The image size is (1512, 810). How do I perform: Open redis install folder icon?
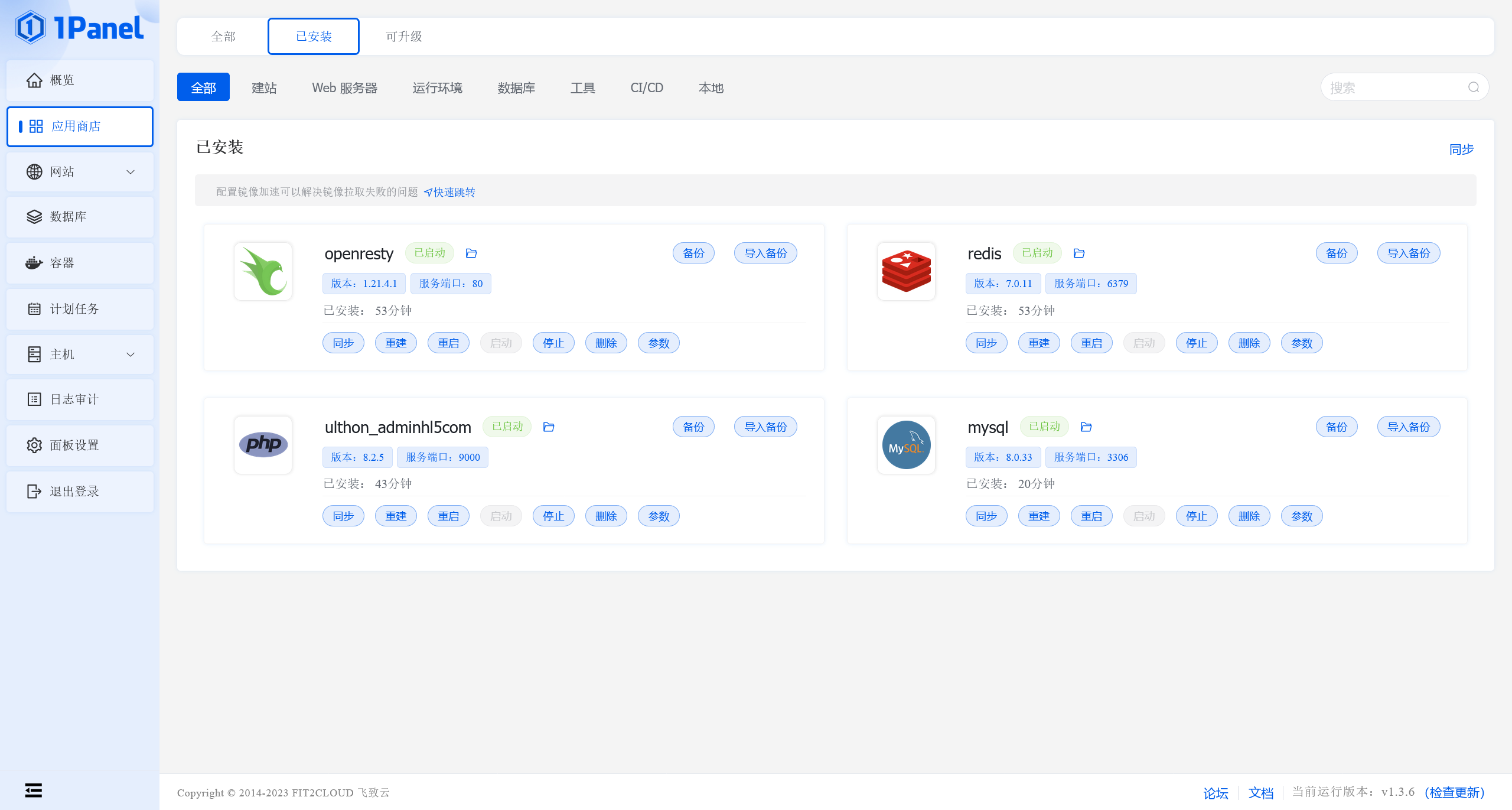(1079, 253)
